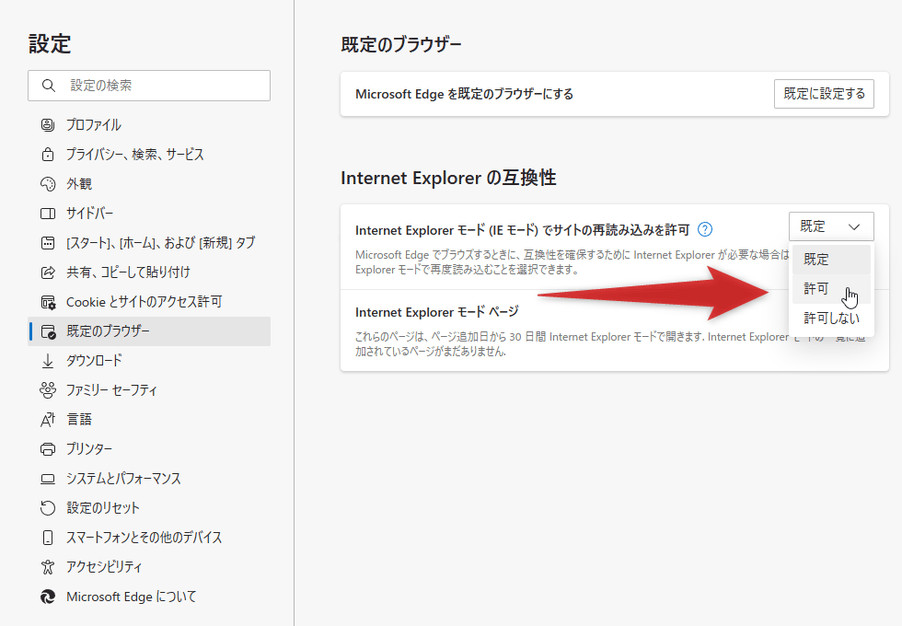
Task: Click the Family Safety people icon
Action: [48, 390]
